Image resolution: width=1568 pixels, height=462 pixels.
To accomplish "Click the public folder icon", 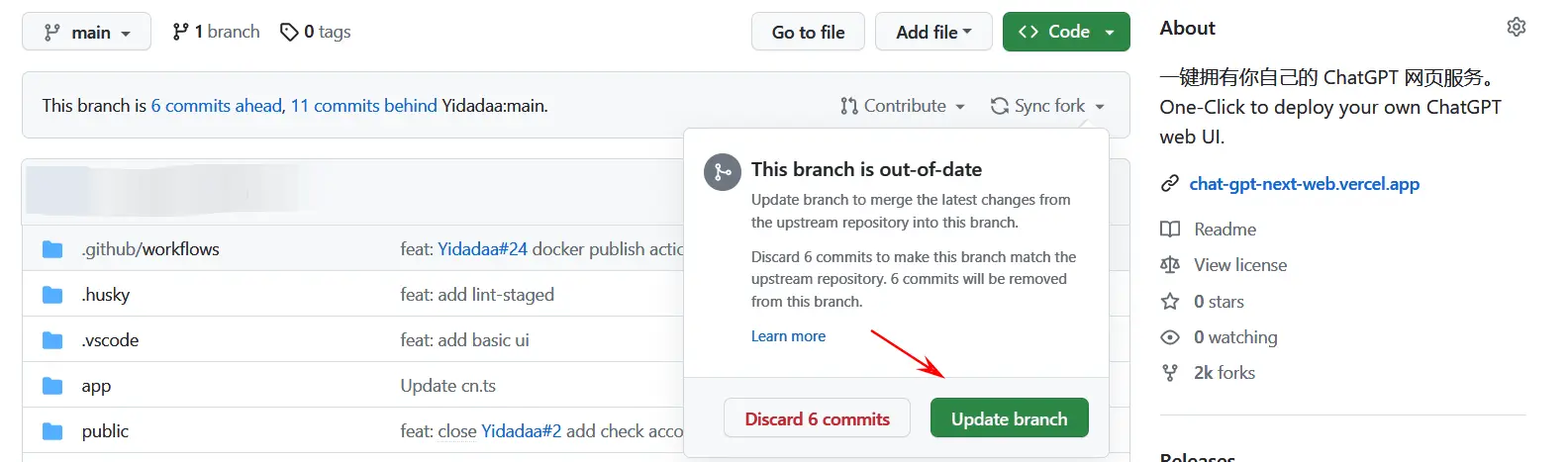I will (52, 431).
